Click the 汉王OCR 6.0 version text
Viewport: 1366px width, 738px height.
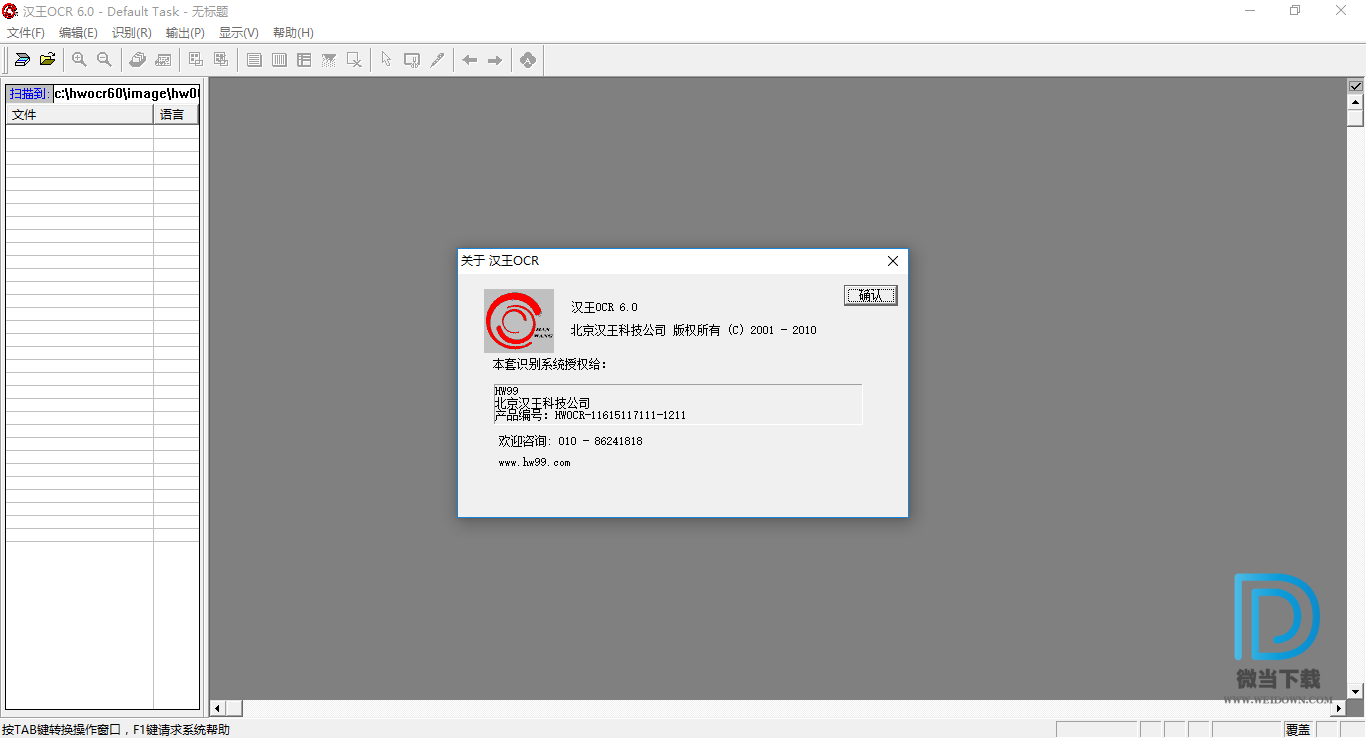(604, 307)
